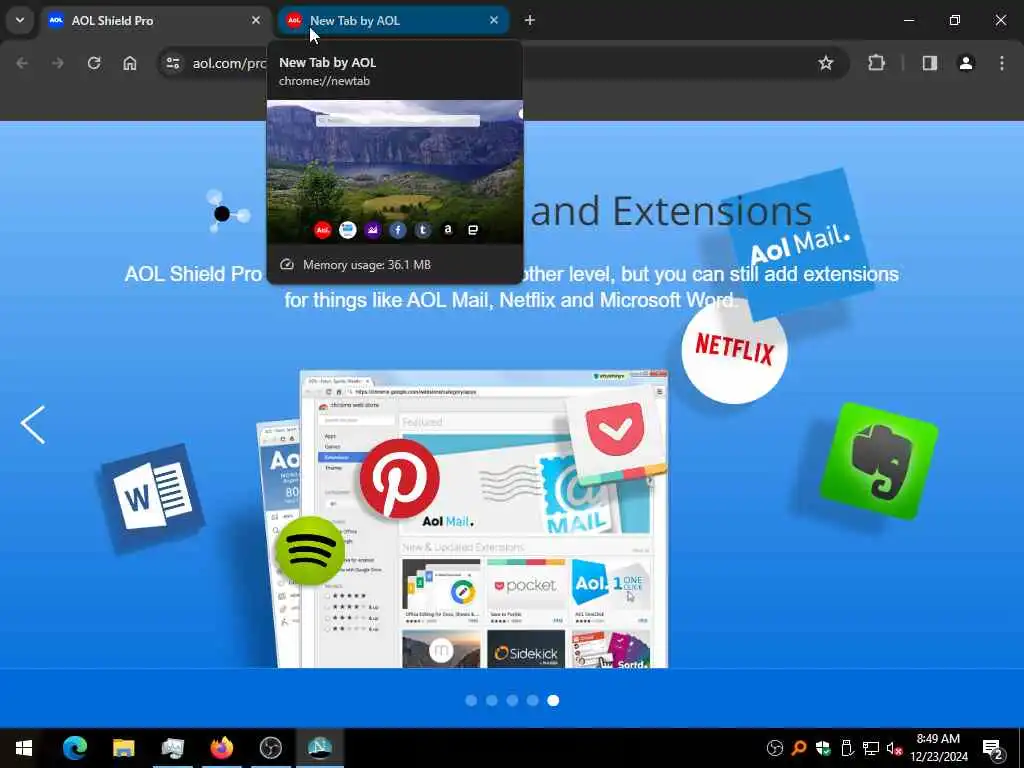Open the user profile icon
The height and width of the screenshot is (768, 1024).
coord(966,63)
